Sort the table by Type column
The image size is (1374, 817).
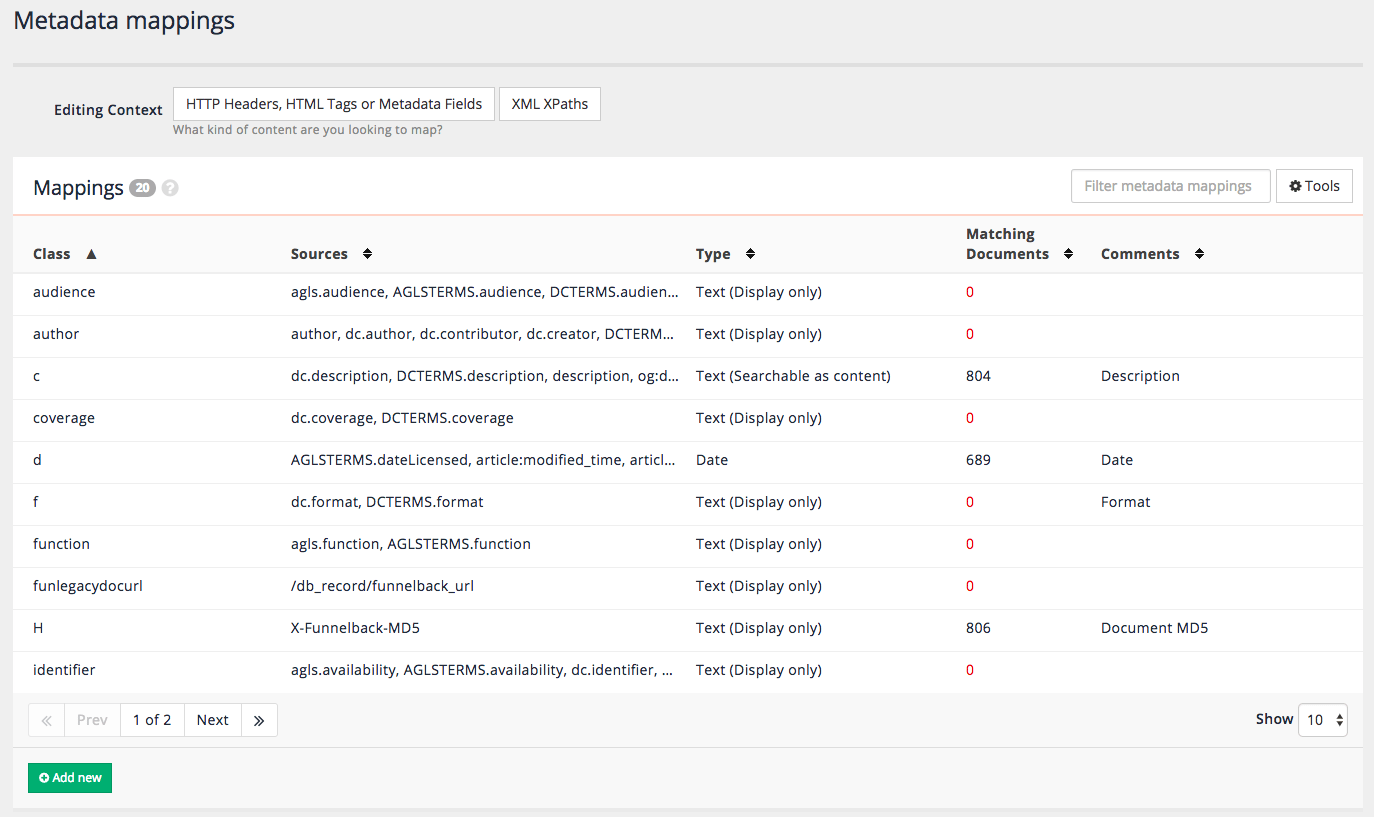pyautogui.click(x=749, y=254)
